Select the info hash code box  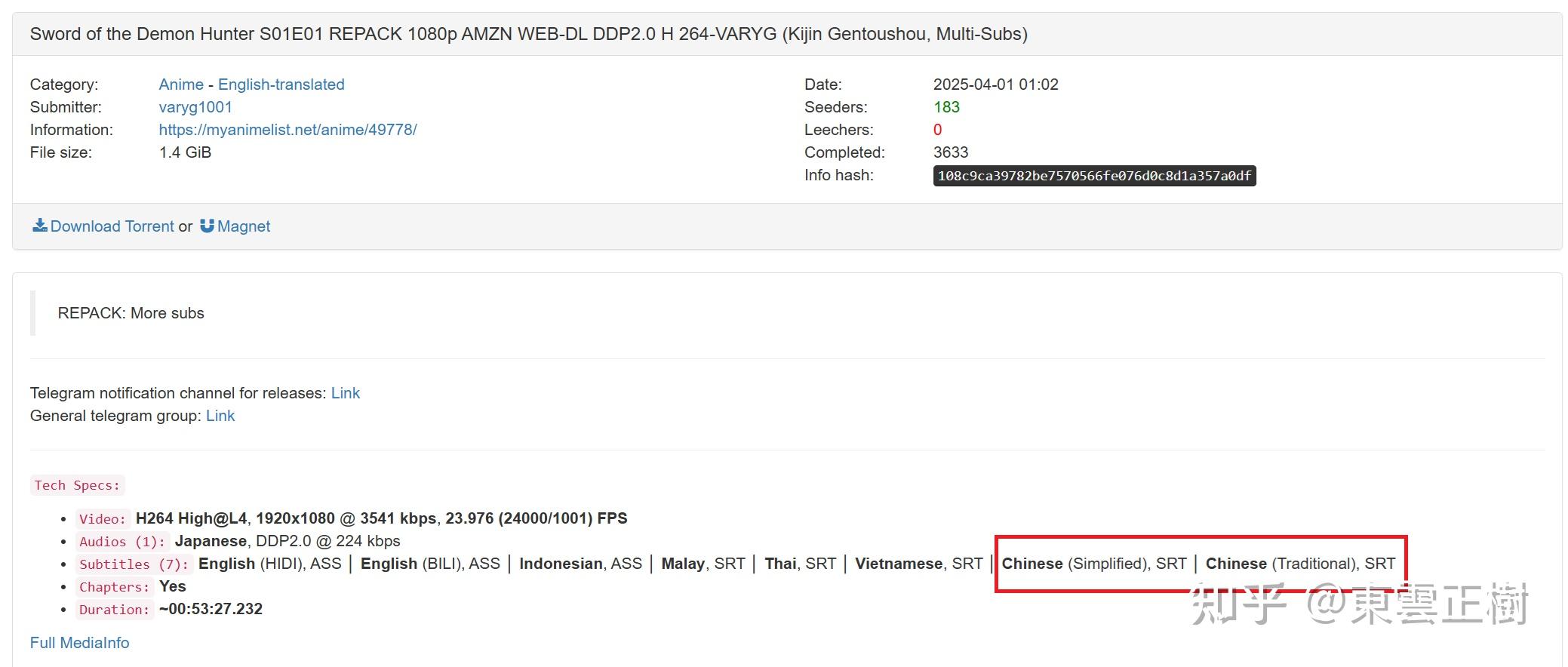pos(1094,176)
